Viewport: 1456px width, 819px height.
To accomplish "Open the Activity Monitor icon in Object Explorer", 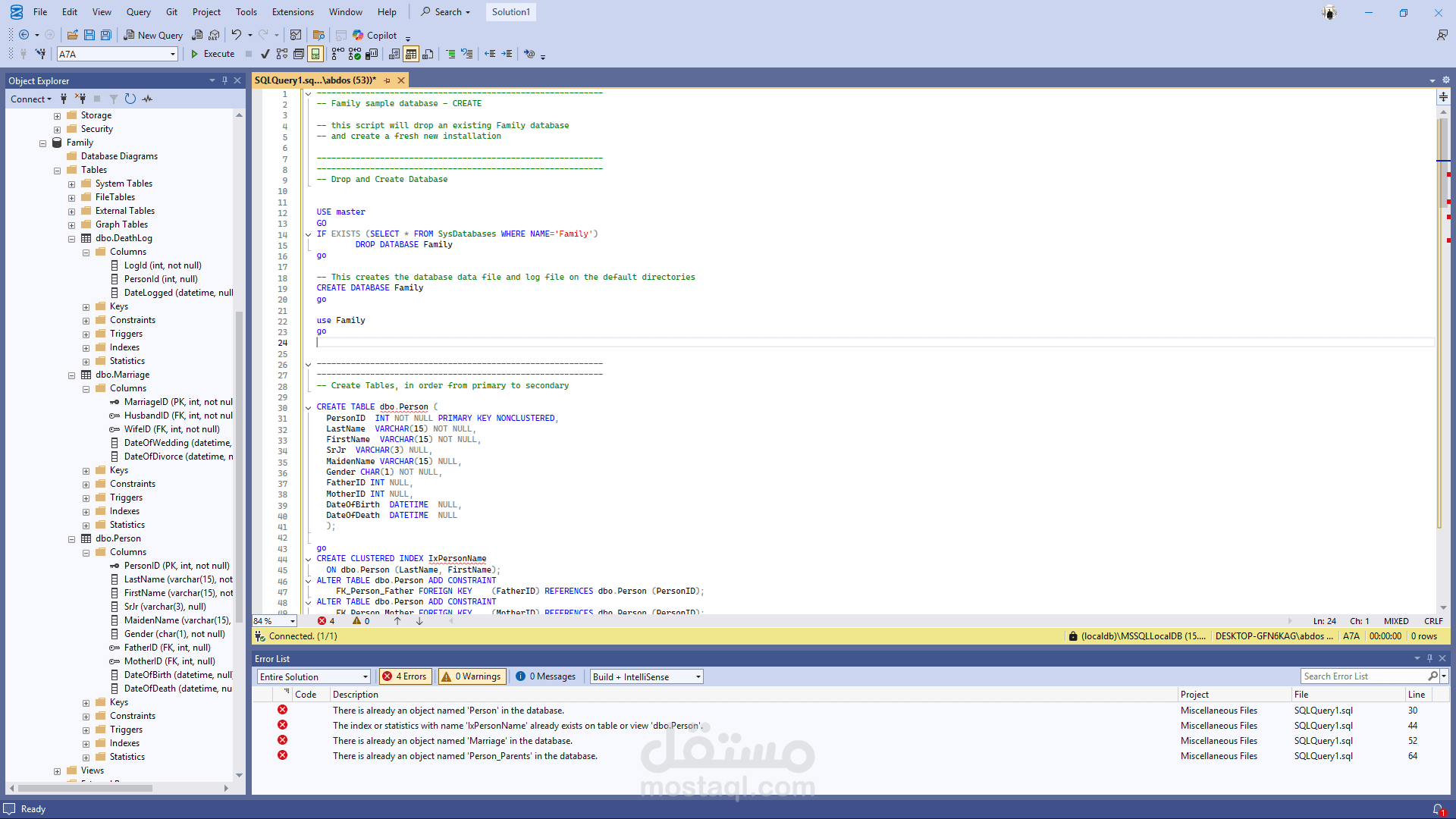I will 147,99.
